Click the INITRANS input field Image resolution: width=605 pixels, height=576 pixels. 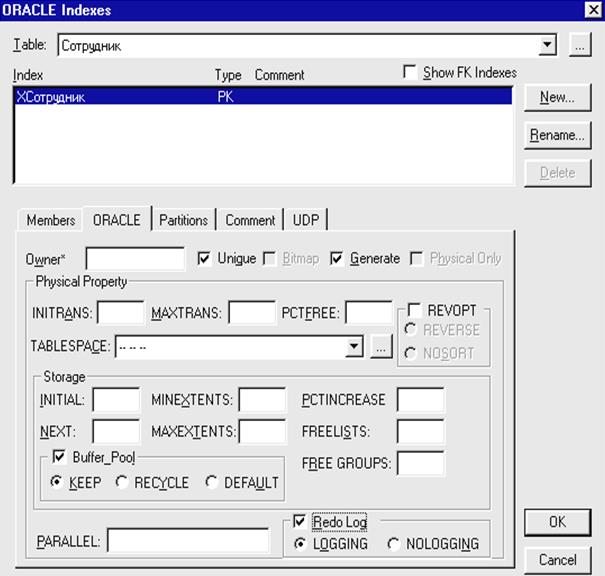click(120, 312)
